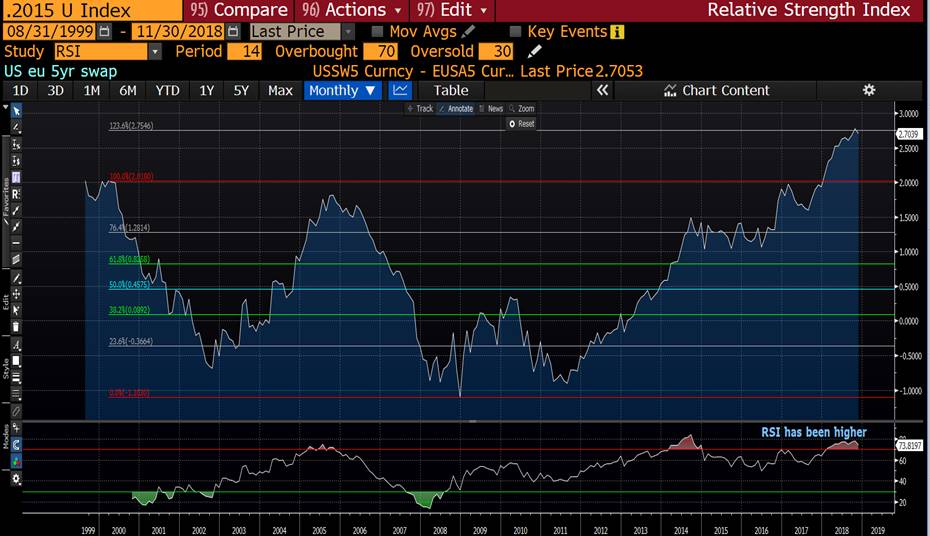This screenshot has width=930, height=536.
Task: Open the Study RSI dropdown
Action: click(x=154, y=51)
